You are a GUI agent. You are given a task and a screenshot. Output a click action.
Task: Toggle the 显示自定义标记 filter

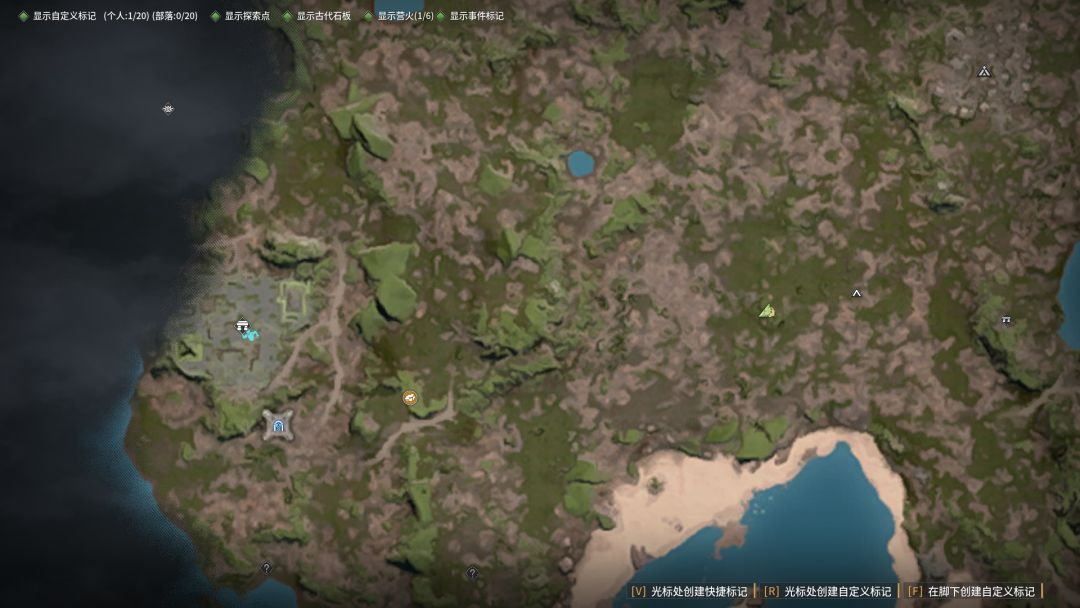(58, 16)
